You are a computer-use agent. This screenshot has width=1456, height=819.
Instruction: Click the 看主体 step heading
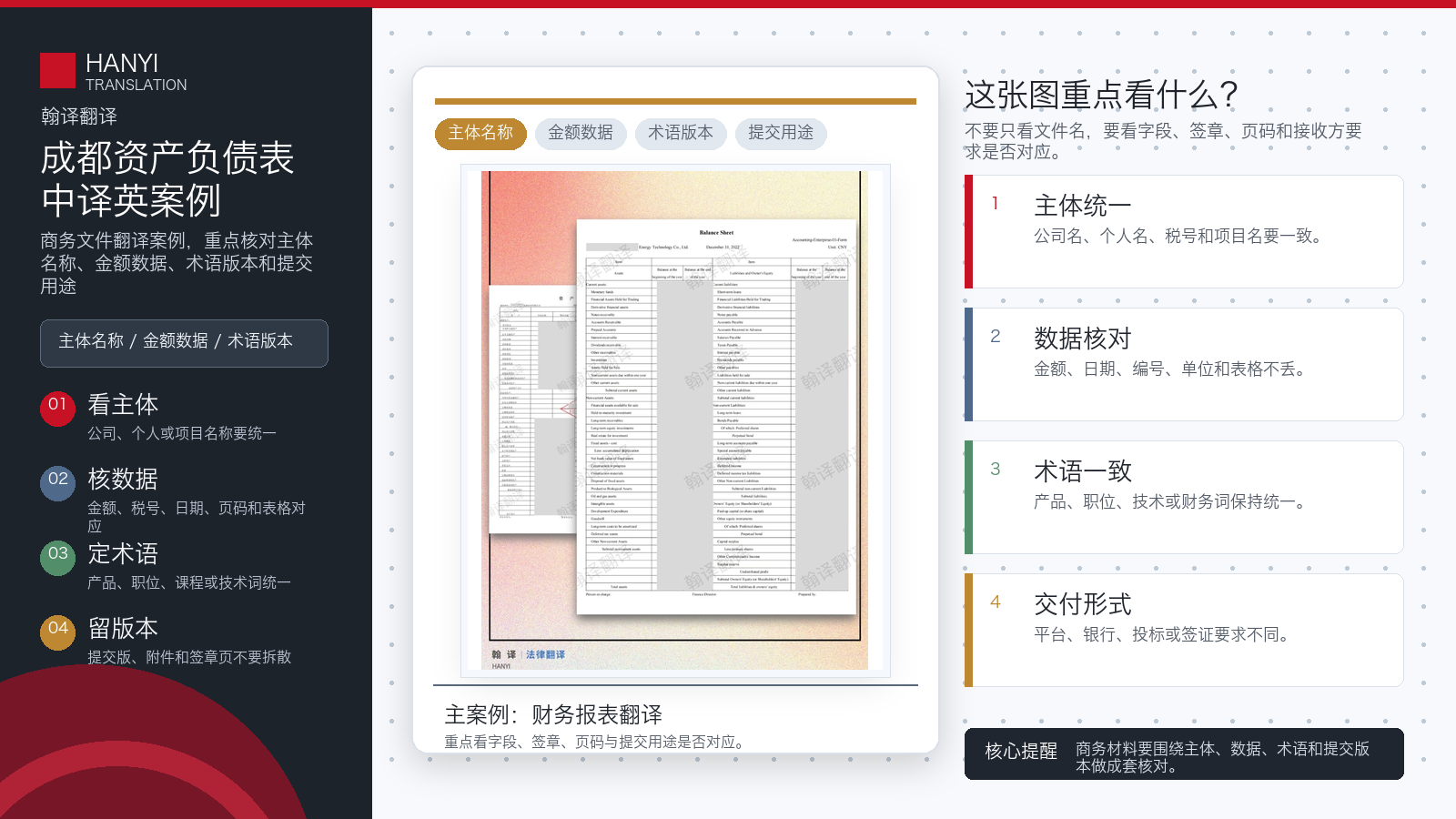click(123, 404)
